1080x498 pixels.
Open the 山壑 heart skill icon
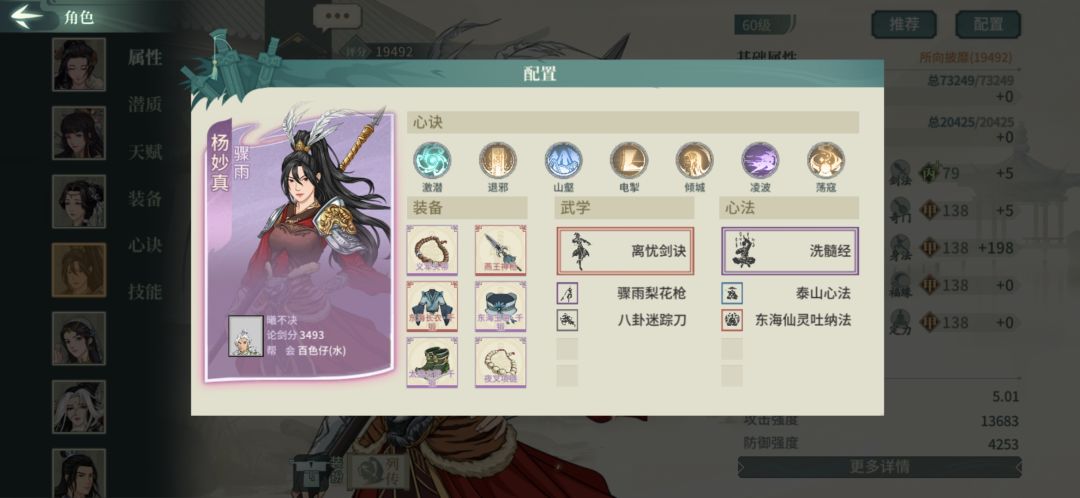[x=563, y=160]
